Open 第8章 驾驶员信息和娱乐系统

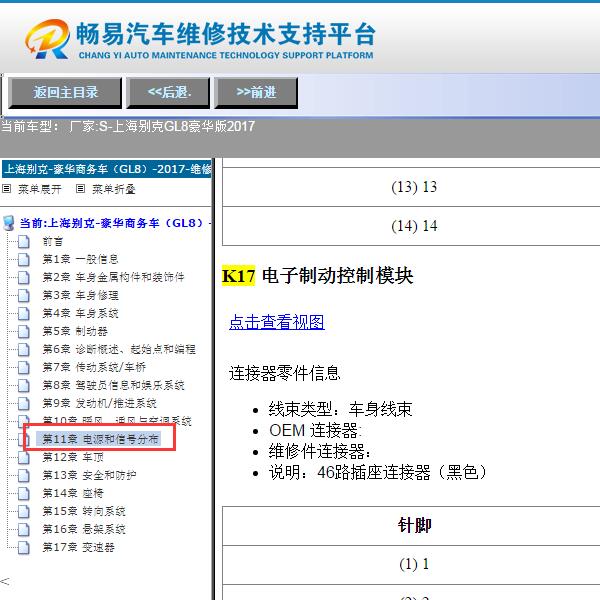coord(113,385)
